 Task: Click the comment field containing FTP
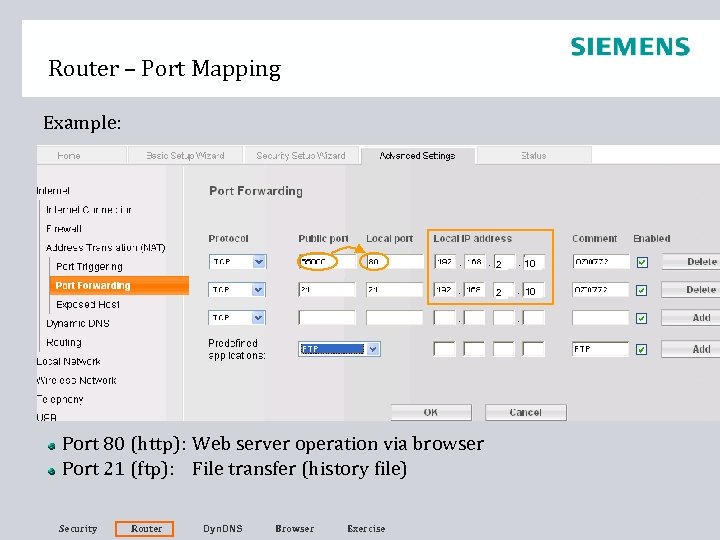[x=601, y=349]
